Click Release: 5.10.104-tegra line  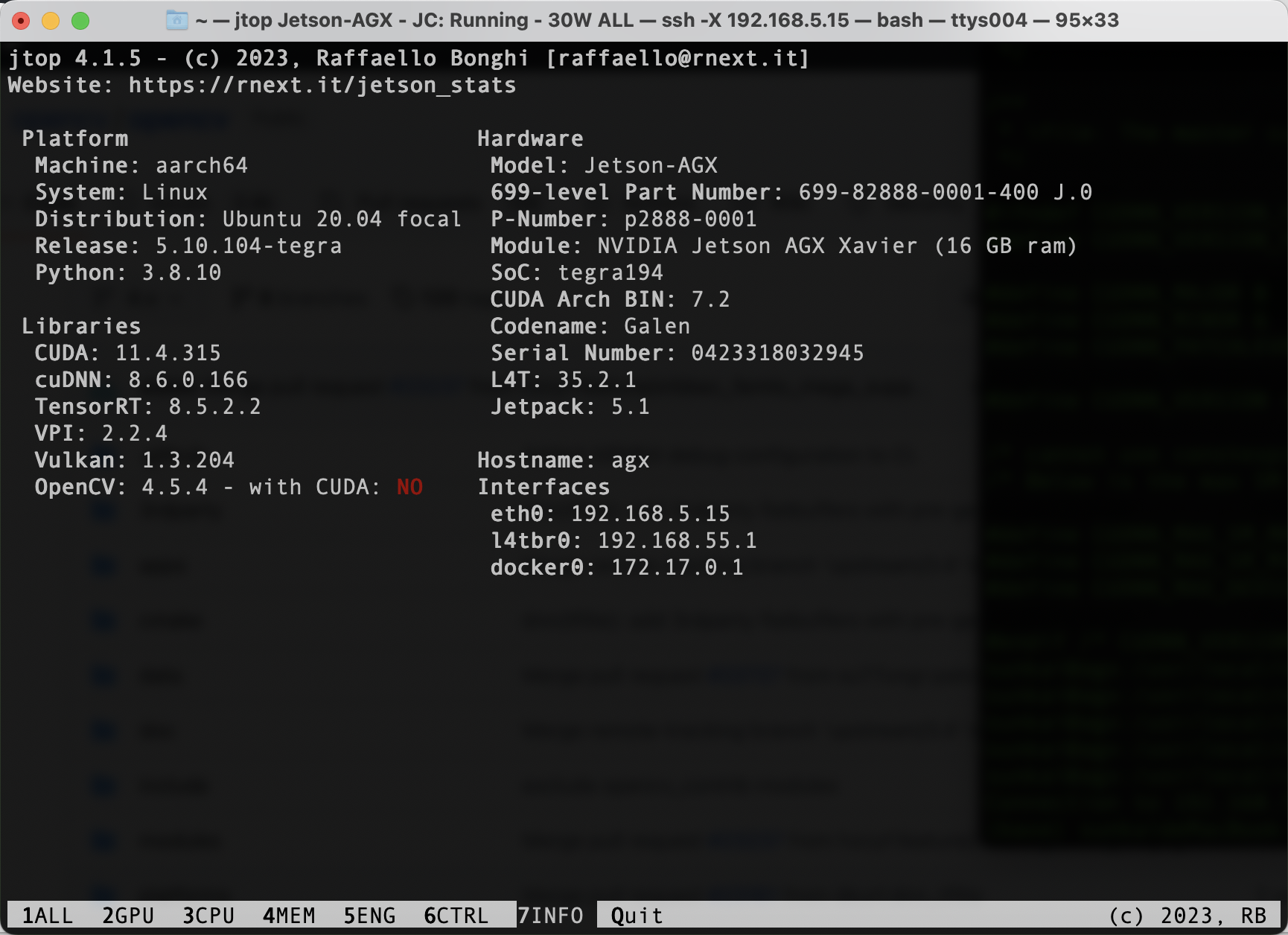pos(188,246)
